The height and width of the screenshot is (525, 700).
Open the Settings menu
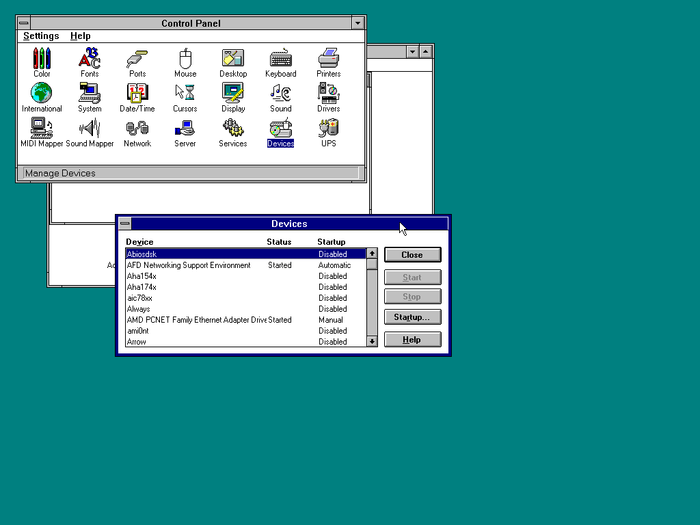(41, 36)
